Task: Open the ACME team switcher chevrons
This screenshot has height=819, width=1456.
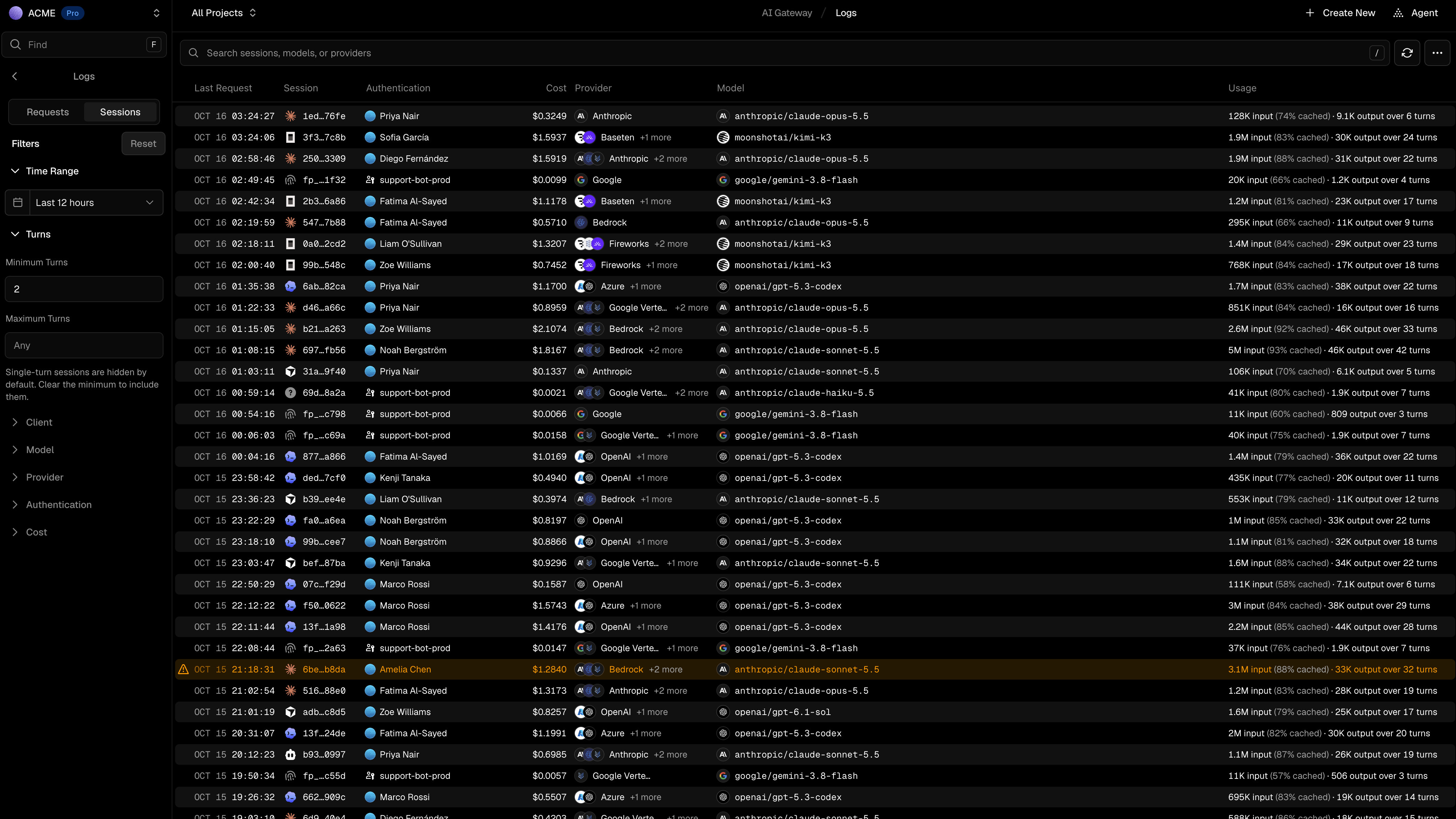Action: click(x=157, y=13)
